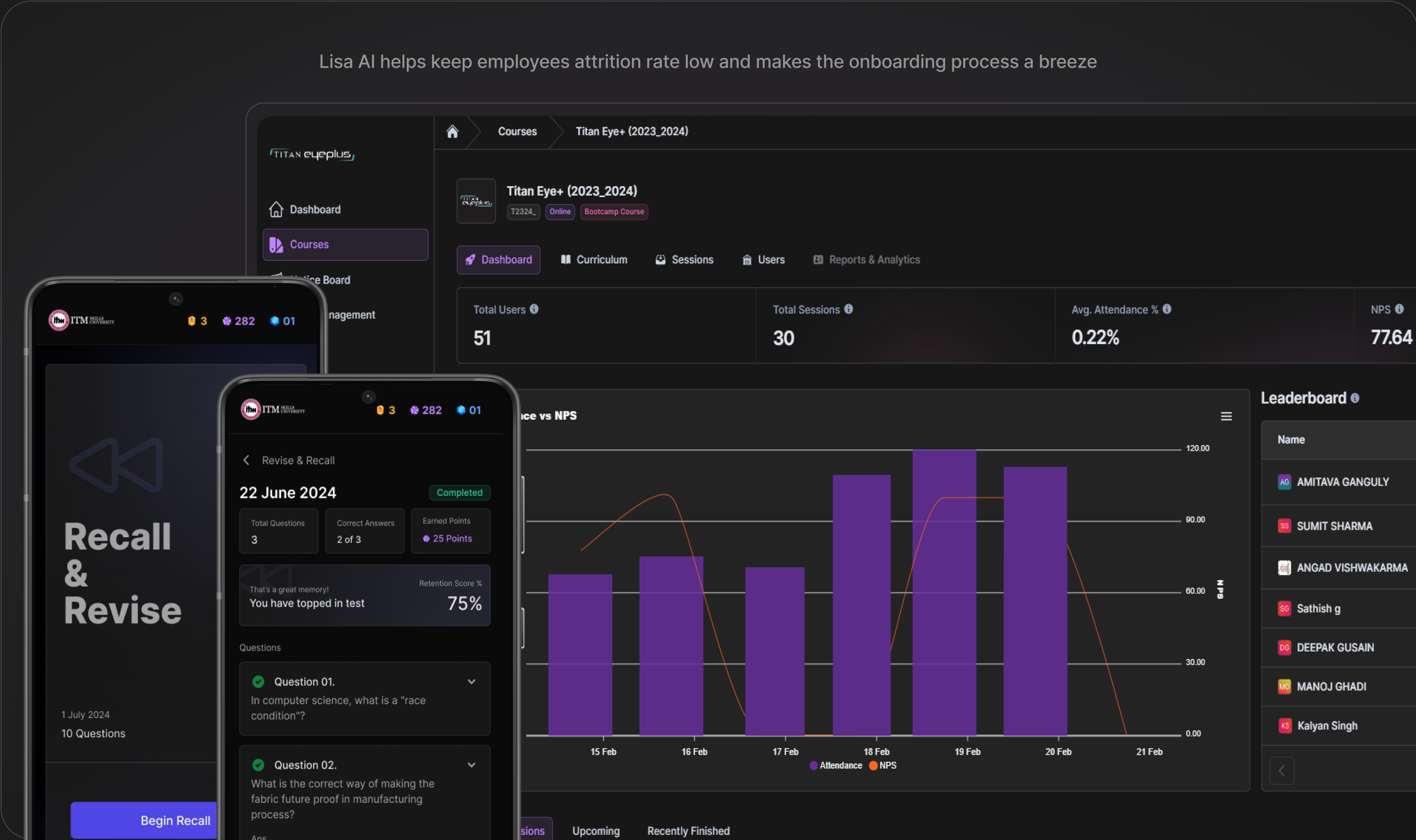The image size is (1416, 840).
Task: Click the Avg. Attendance % info icon
Action: (1167, 309)
